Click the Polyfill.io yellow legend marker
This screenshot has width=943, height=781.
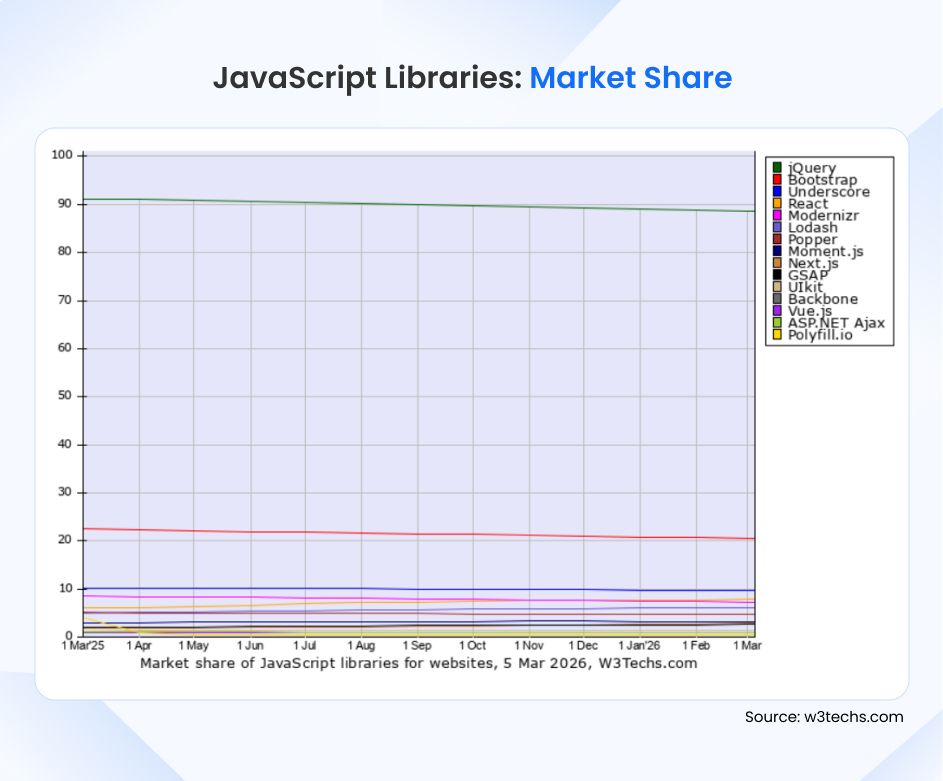[x=775, y=334]
